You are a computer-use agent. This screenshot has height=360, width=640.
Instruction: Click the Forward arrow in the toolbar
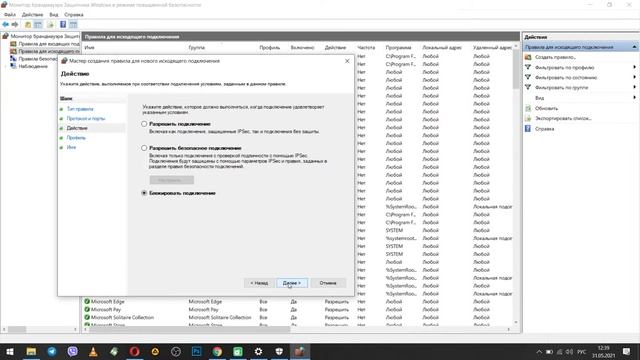15,24
